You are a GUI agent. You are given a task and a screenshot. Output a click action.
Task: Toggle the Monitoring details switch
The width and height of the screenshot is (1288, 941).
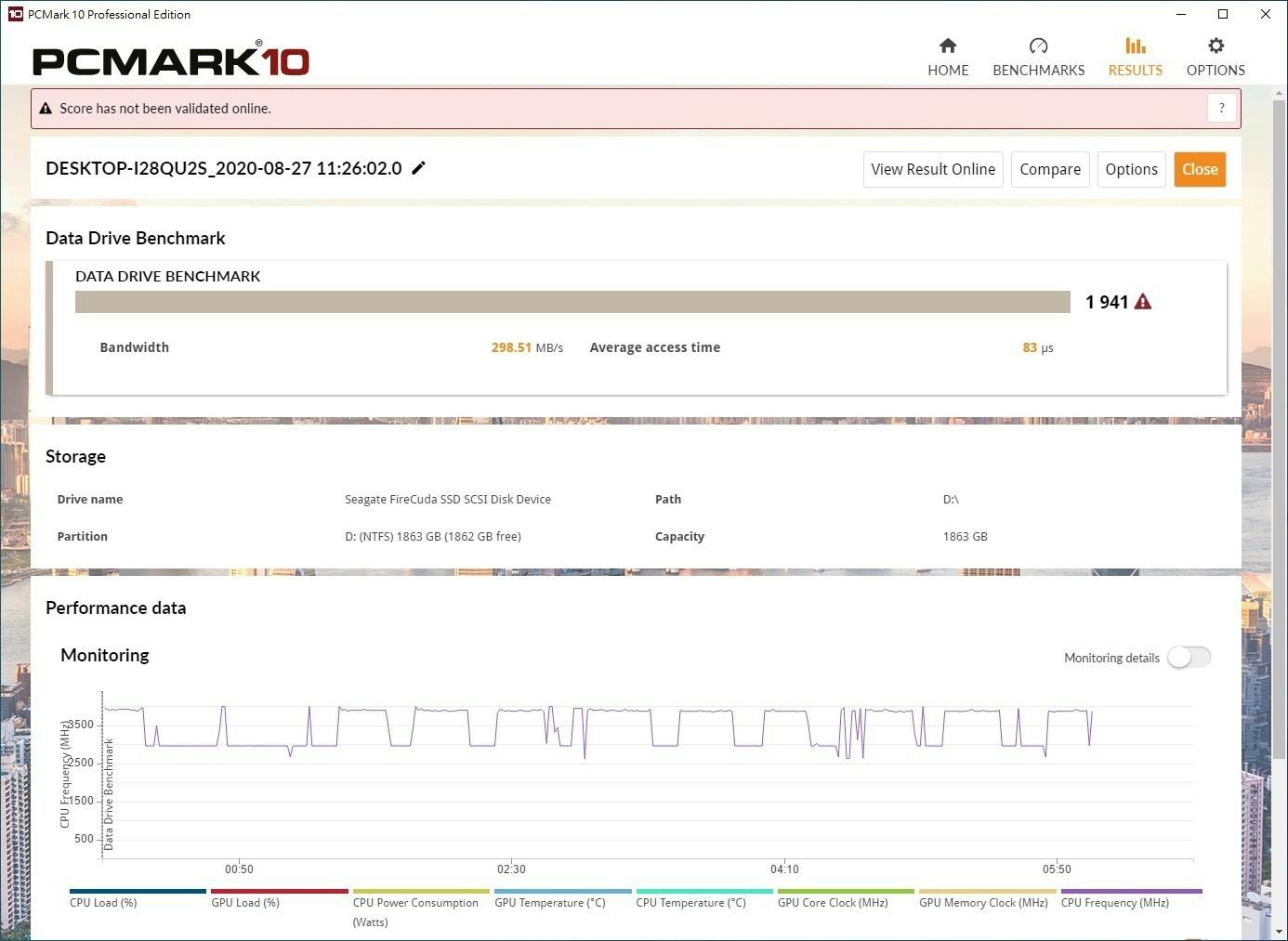(x=1189, y=658)
